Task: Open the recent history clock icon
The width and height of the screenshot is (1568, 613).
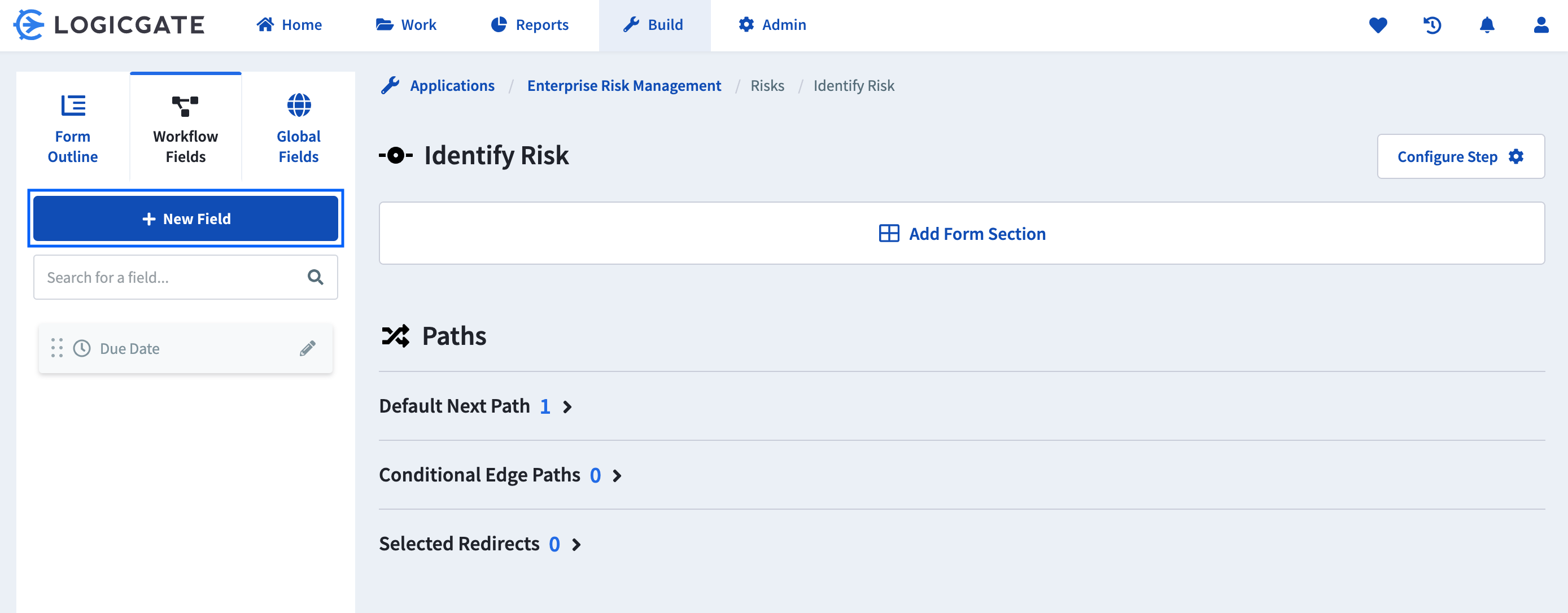Action: [1432, 25]
